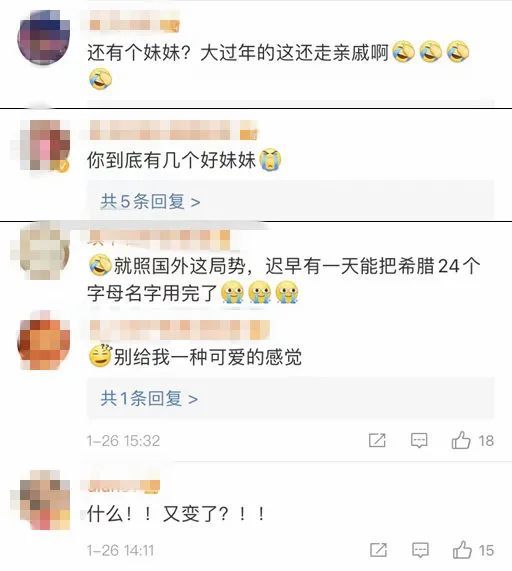The image size is (512, 571).
Task: Share the comment posted at 15:32
Action: (x=377, y=441)
